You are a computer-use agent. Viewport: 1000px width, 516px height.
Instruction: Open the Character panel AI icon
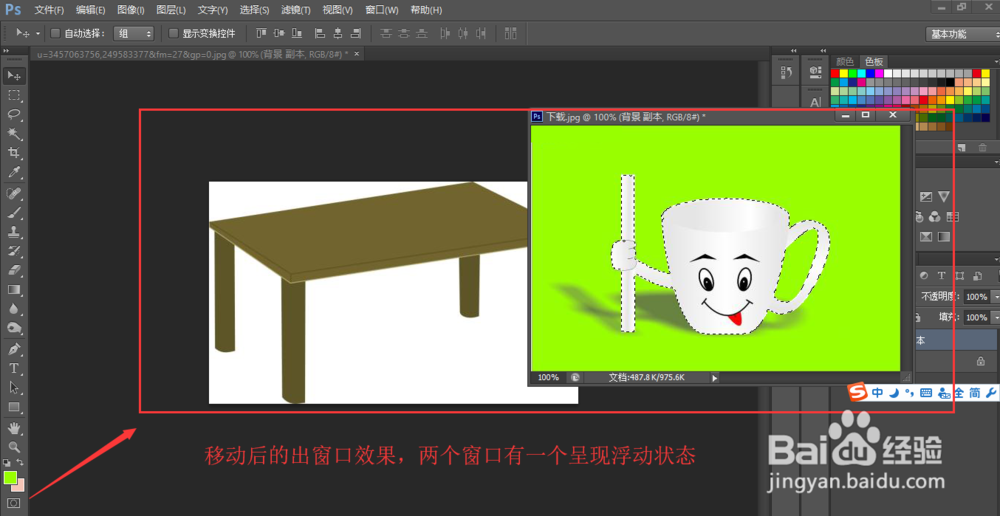(815, 102)
